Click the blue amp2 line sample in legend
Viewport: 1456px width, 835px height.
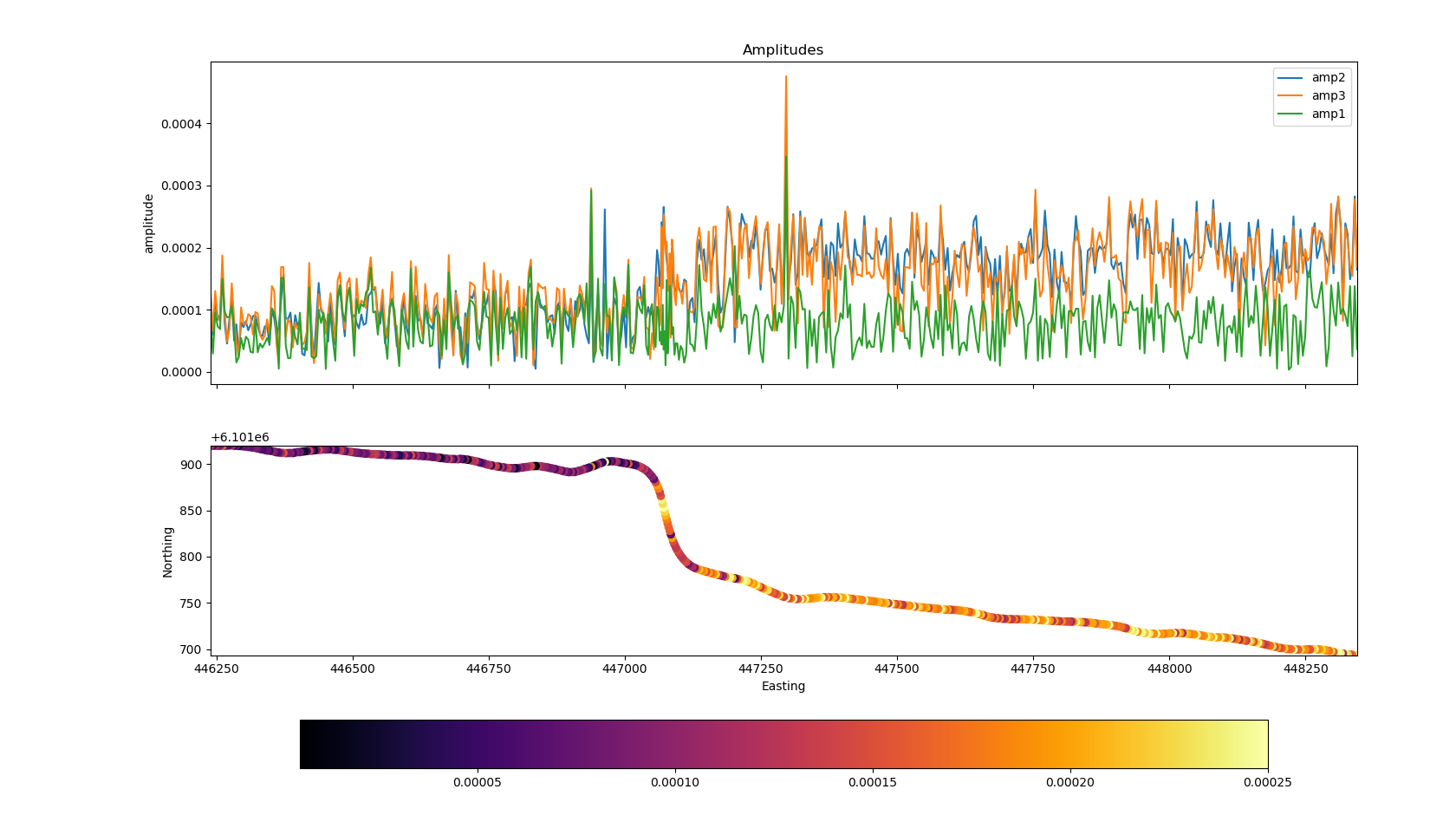1290,78
